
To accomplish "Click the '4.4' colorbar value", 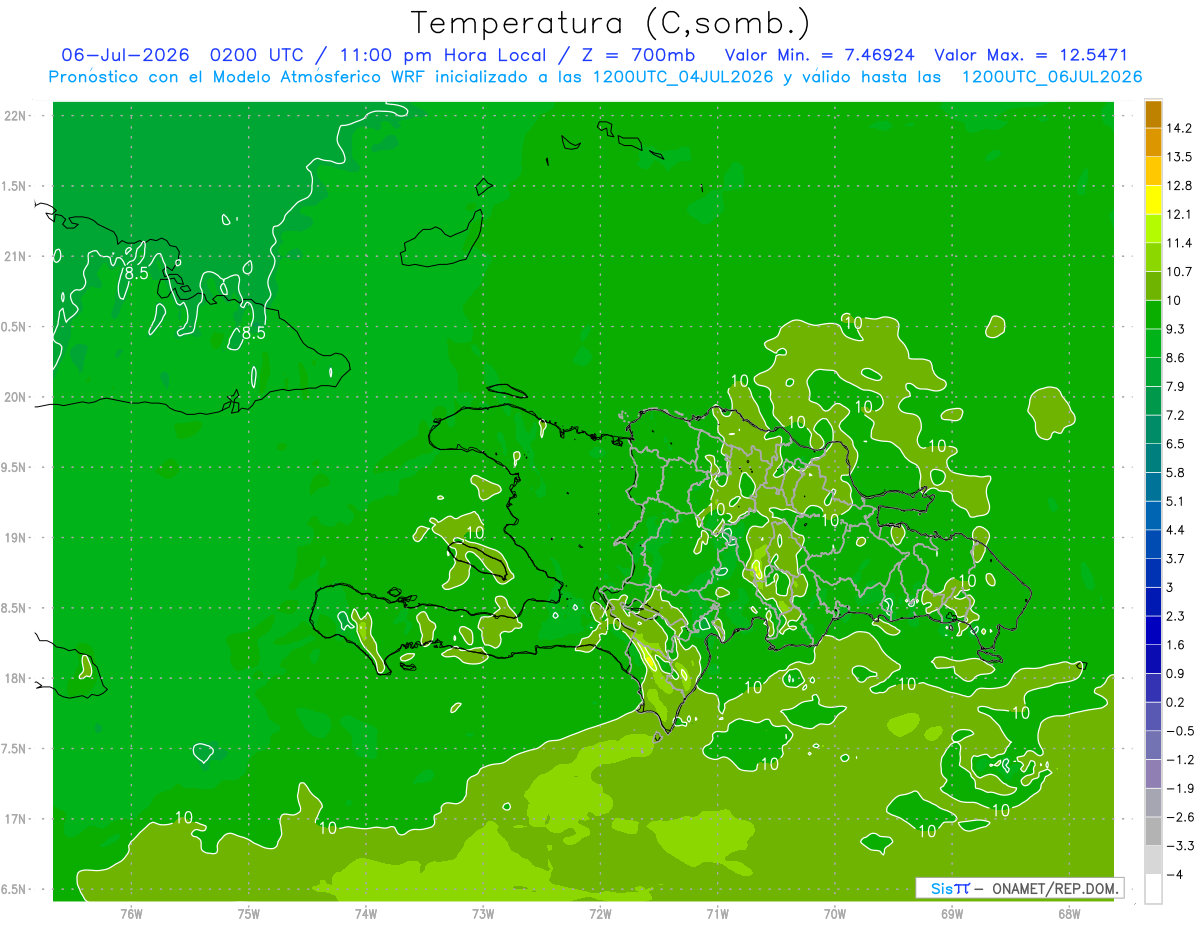I will [x=1175, y=530].
